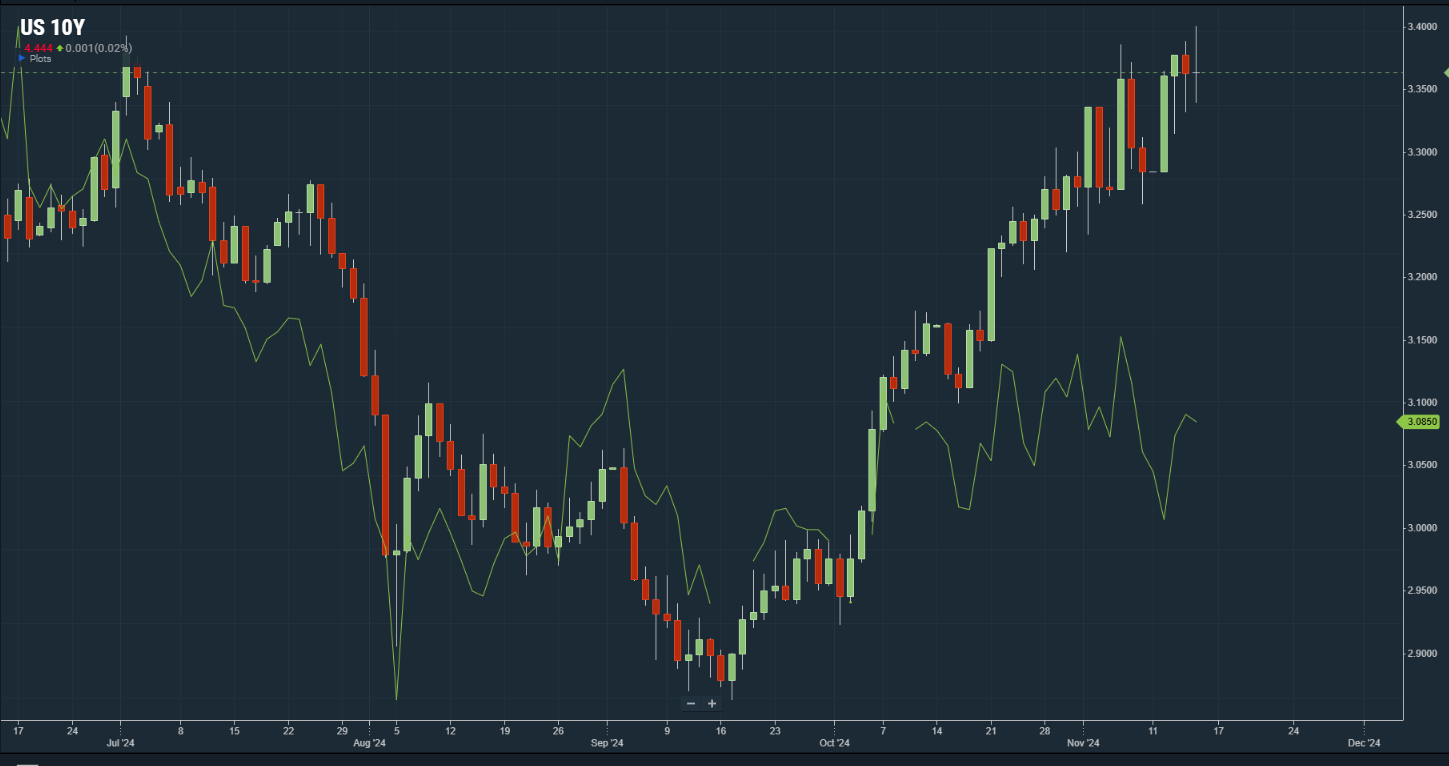
Task: Click the Sep '24 date axis label
Action: [607, 743]
